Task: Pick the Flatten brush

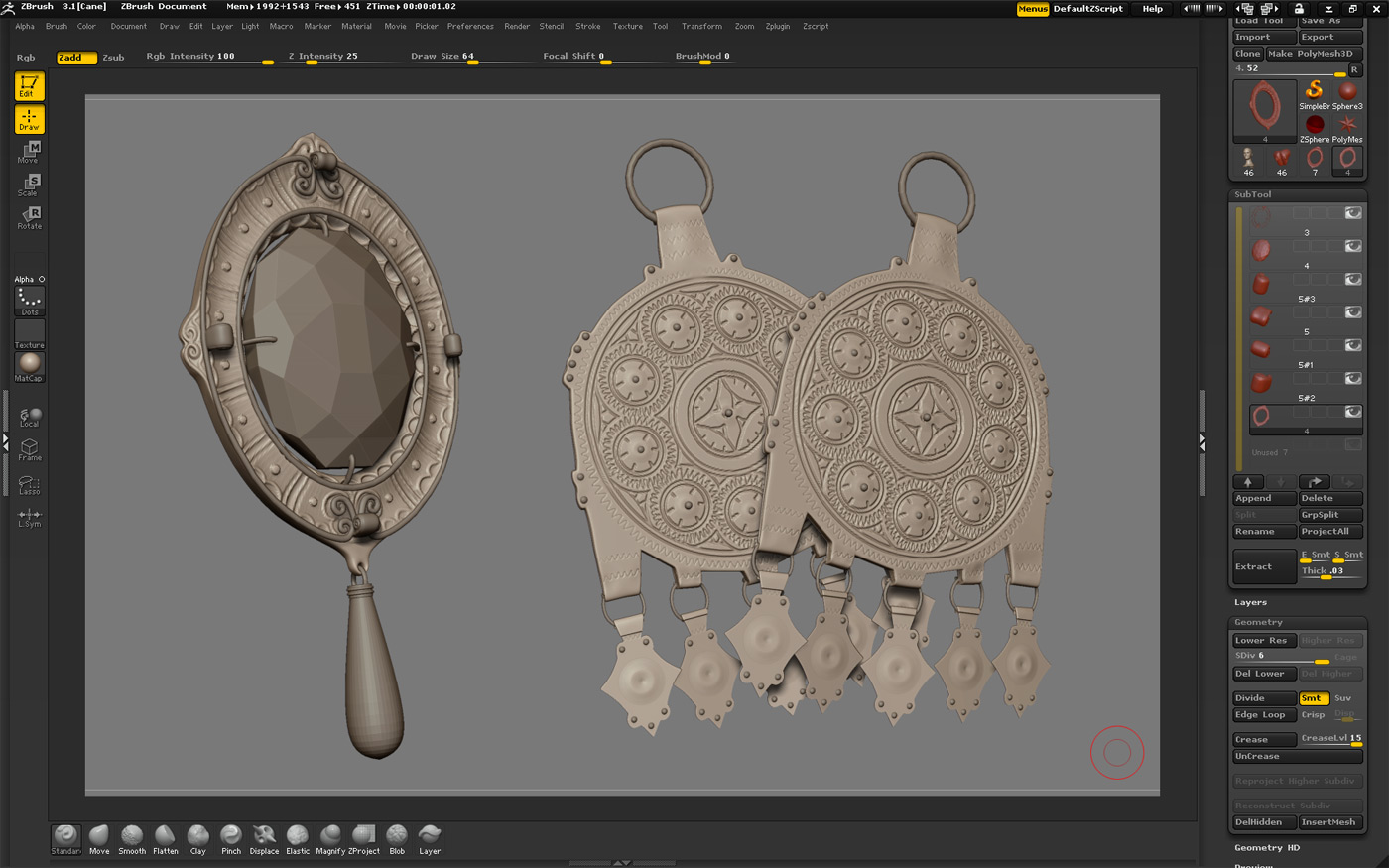Action: click(x=166, y=839)
